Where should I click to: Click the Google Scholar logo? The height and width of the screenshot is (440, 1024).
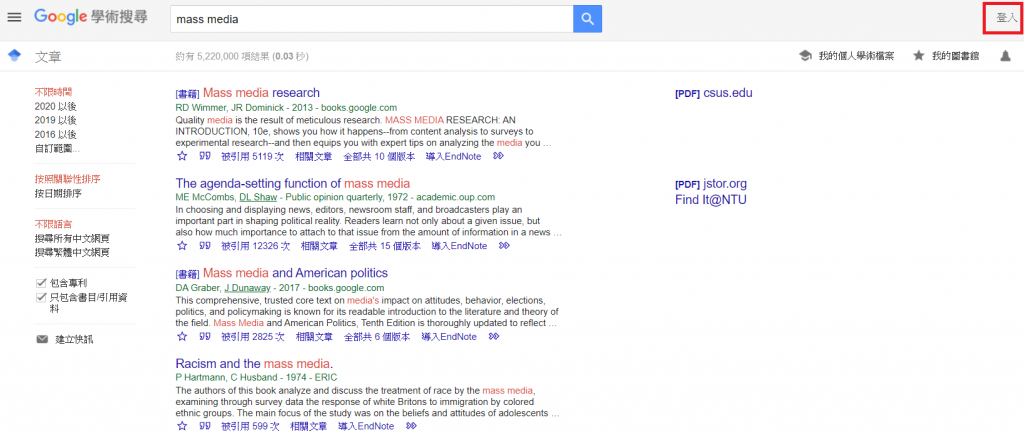[91, 18]
